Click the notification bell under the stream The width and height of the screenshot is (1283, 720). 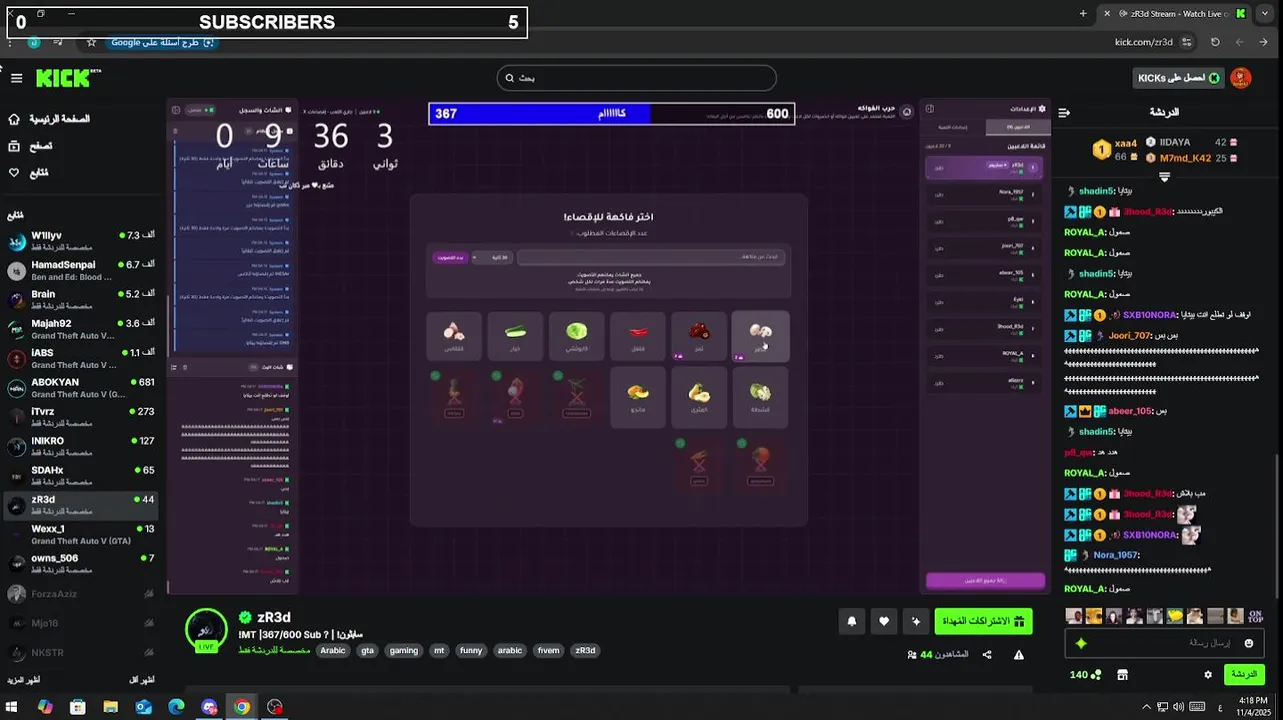(852, 621)
